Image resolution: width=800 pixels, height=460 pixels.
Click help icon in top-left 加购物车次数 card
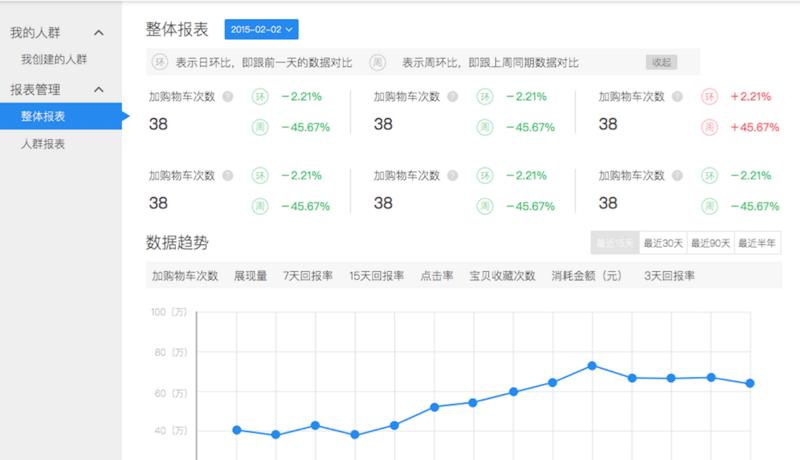click(x=228, y=96)
